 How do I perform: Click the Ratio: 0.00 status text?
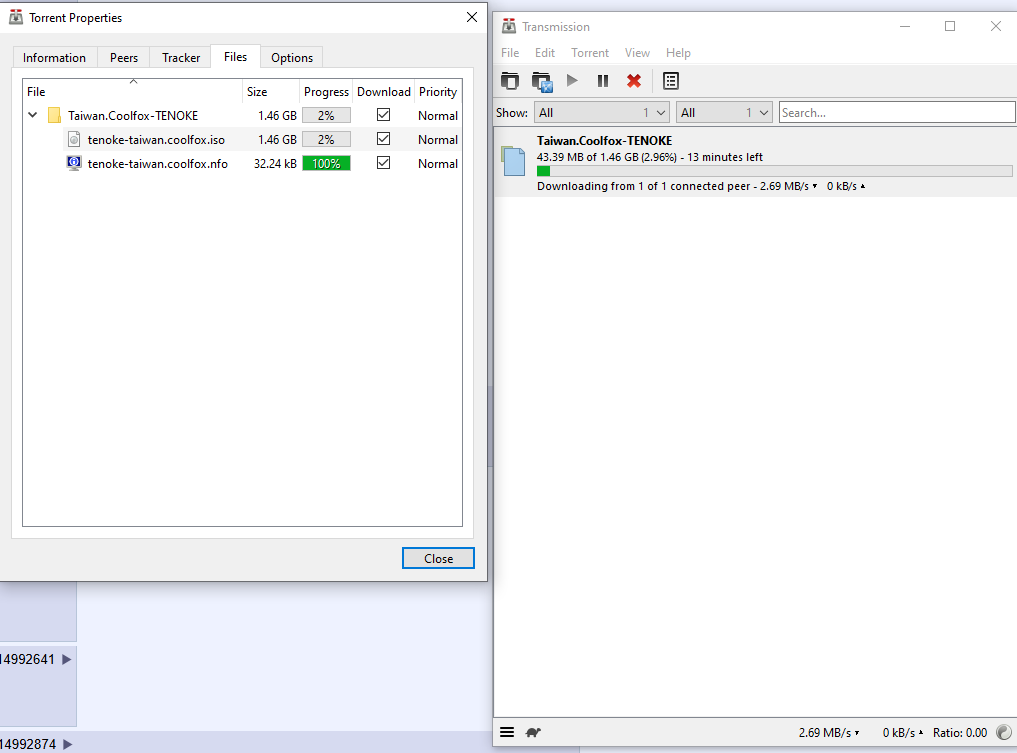(960, 732)
